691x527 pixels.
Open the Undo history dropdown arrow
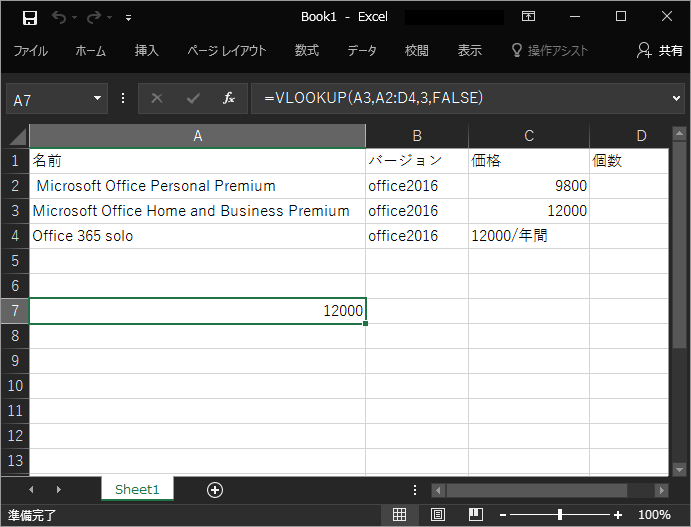coord(74,18)
